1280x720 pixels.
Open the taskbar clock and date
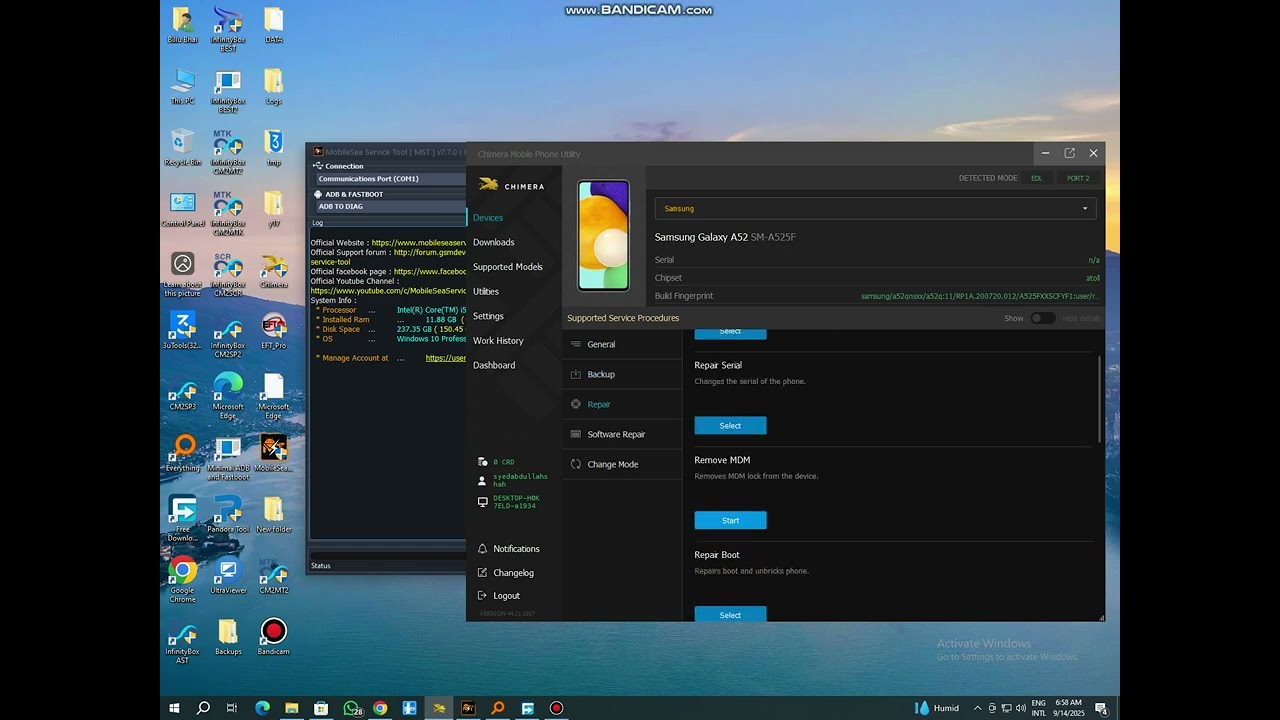[1070, 708]
